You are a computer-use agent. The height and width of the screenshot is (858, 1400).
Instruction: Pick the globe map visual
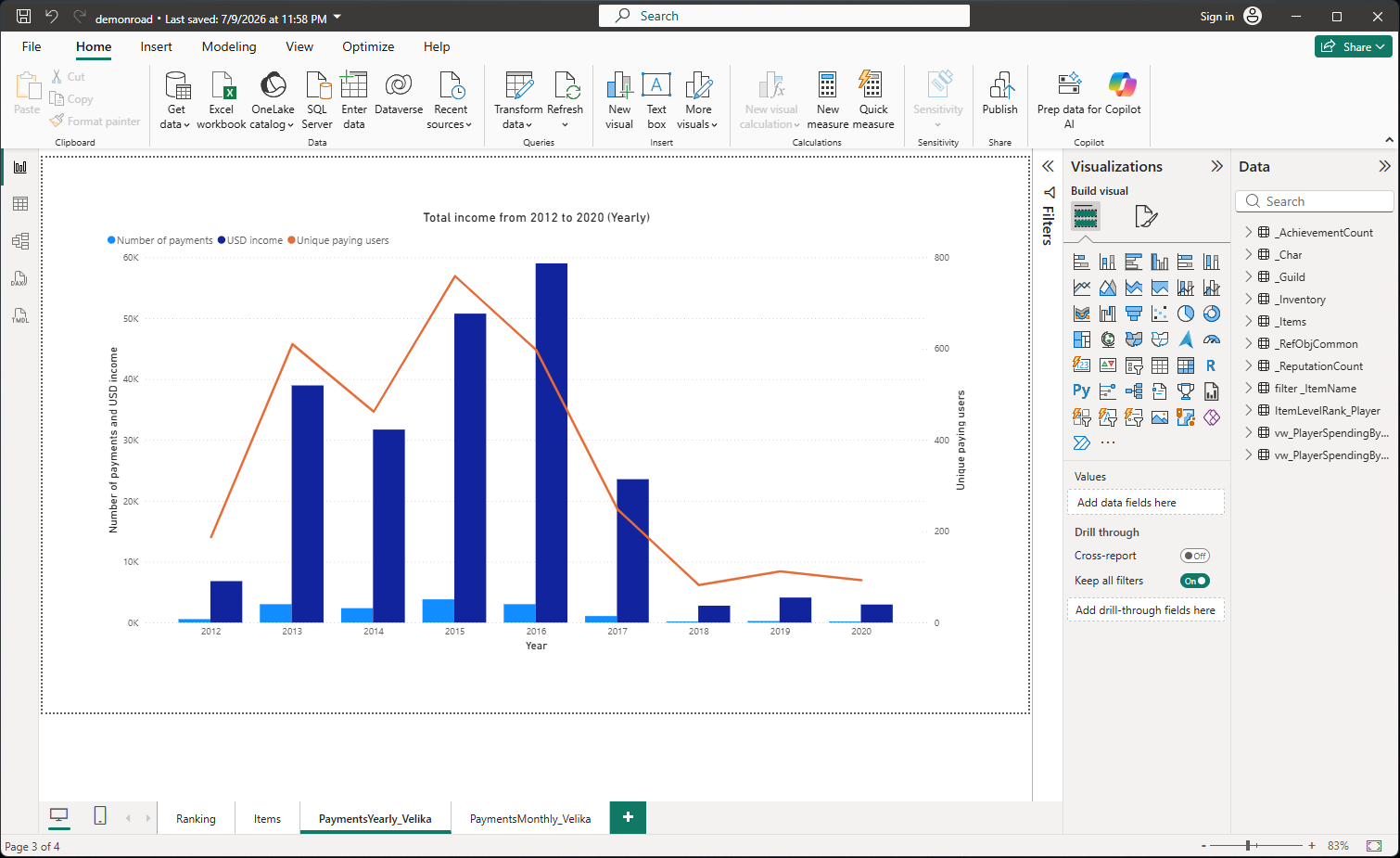(1107, 339)
